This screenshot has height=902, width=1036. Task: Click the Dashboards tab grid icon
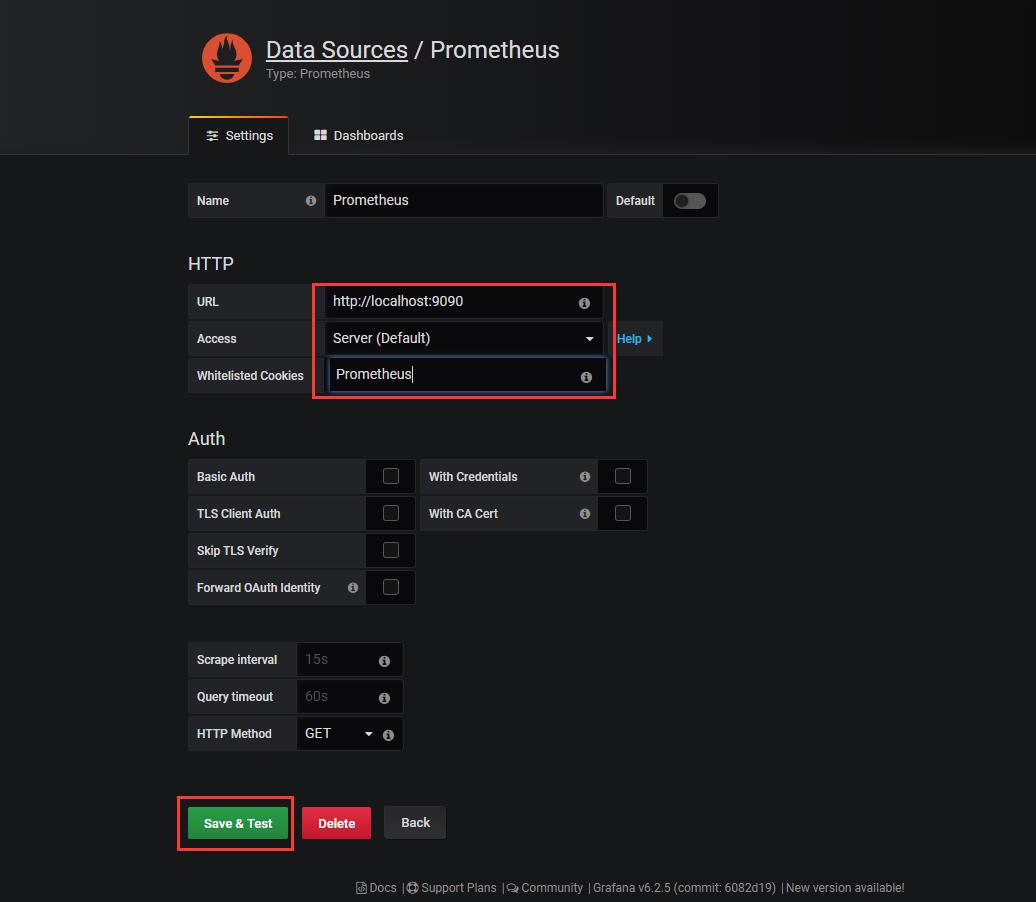coord(320,135)
